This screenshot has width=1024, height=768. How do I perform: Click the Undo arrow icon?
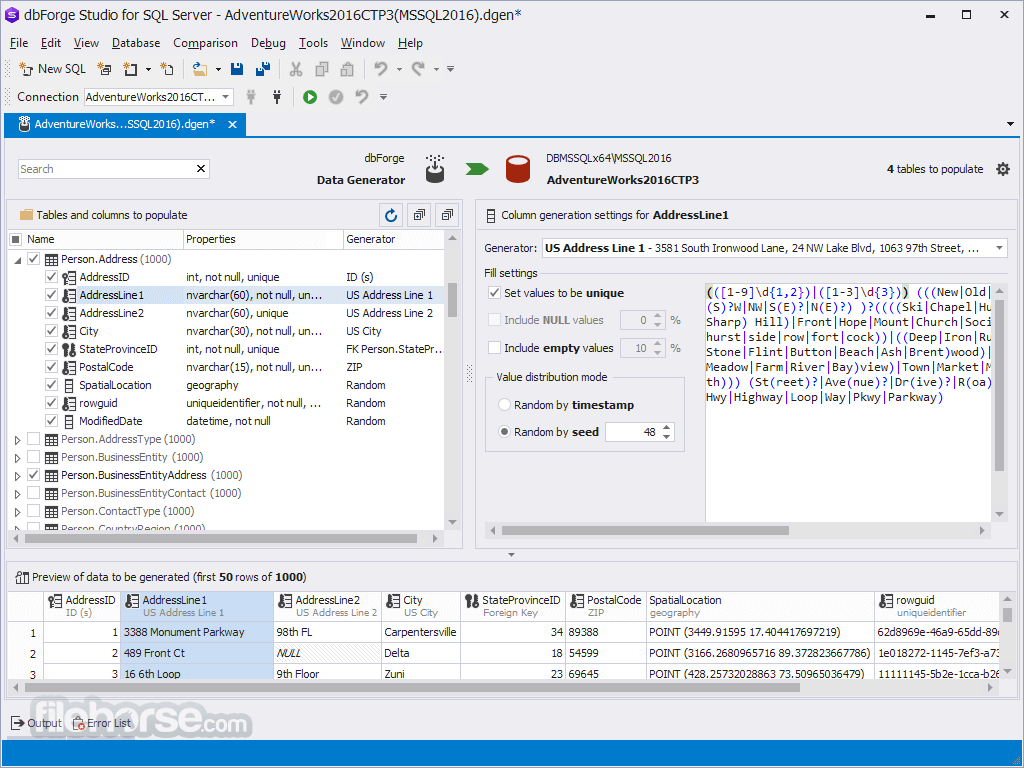pyautogui.click(x=381, y=69)
